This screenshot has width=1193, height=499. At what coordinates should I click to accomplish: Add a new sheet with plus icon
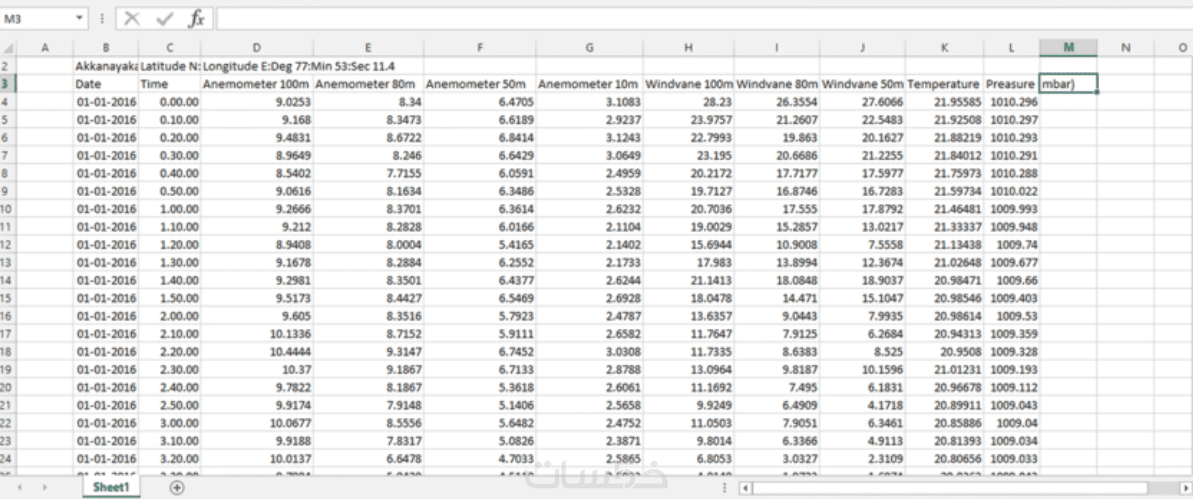click(x=177, y=488)
